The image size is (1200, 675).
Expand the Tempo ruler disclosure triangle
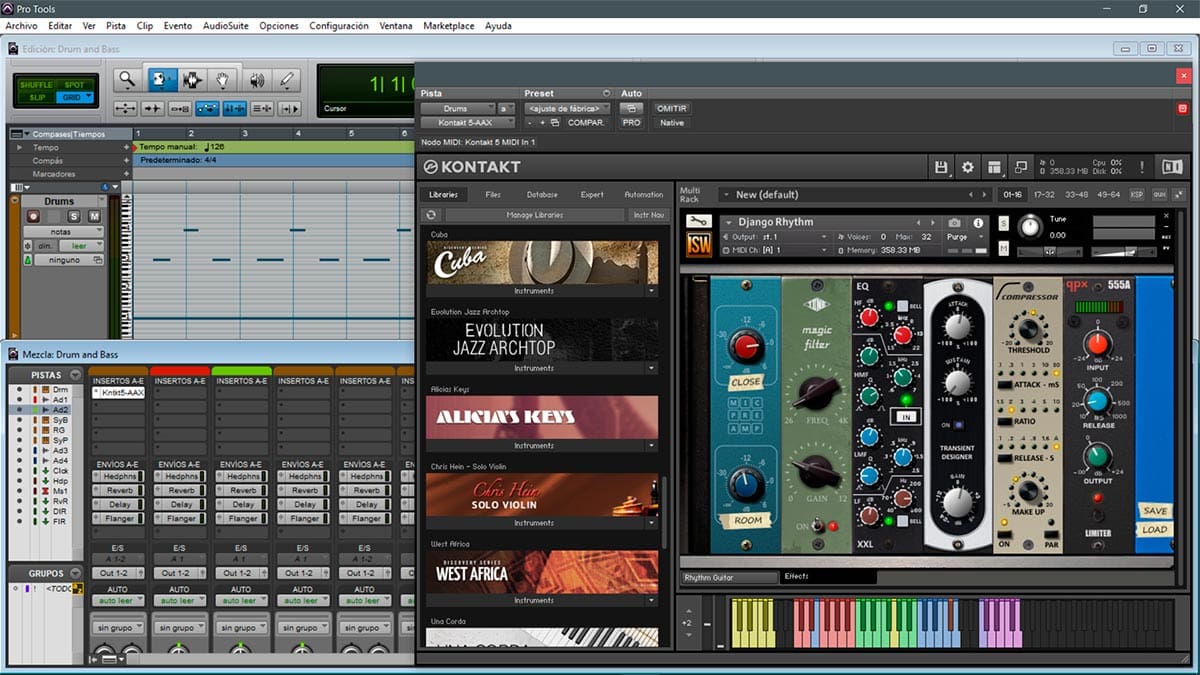pyautogui.click(x=19, y=147)
